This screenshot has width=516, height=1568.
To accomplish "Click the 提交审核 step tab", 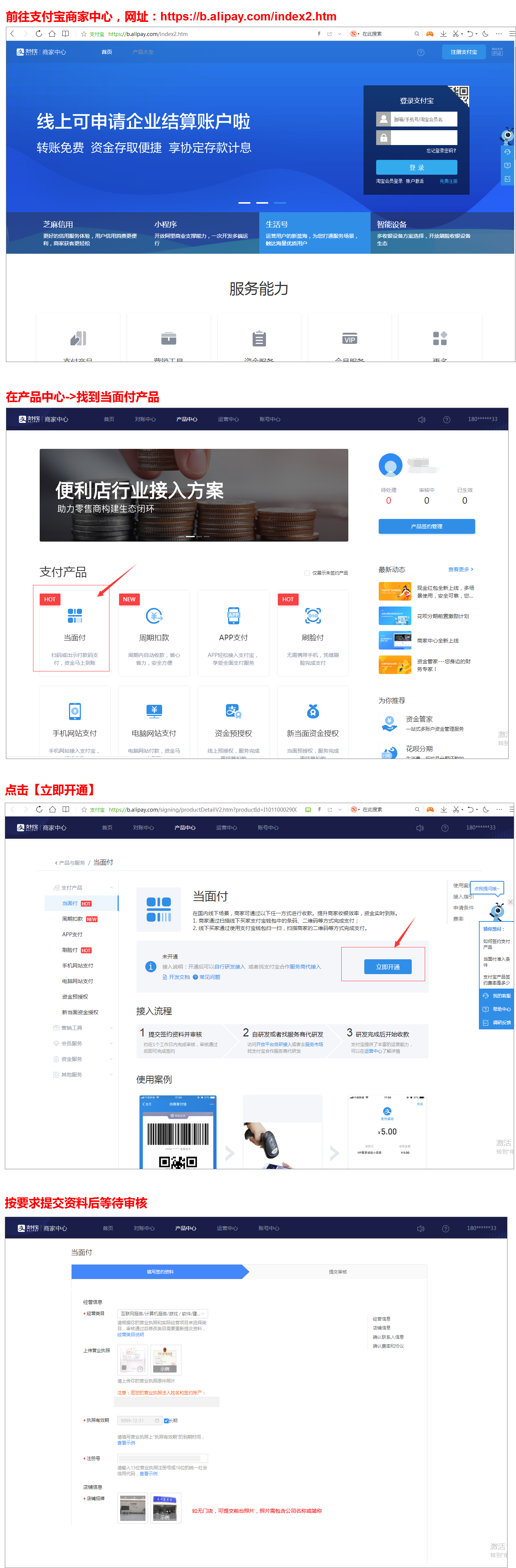I will pyautogui.click(x=338, y=1272).
